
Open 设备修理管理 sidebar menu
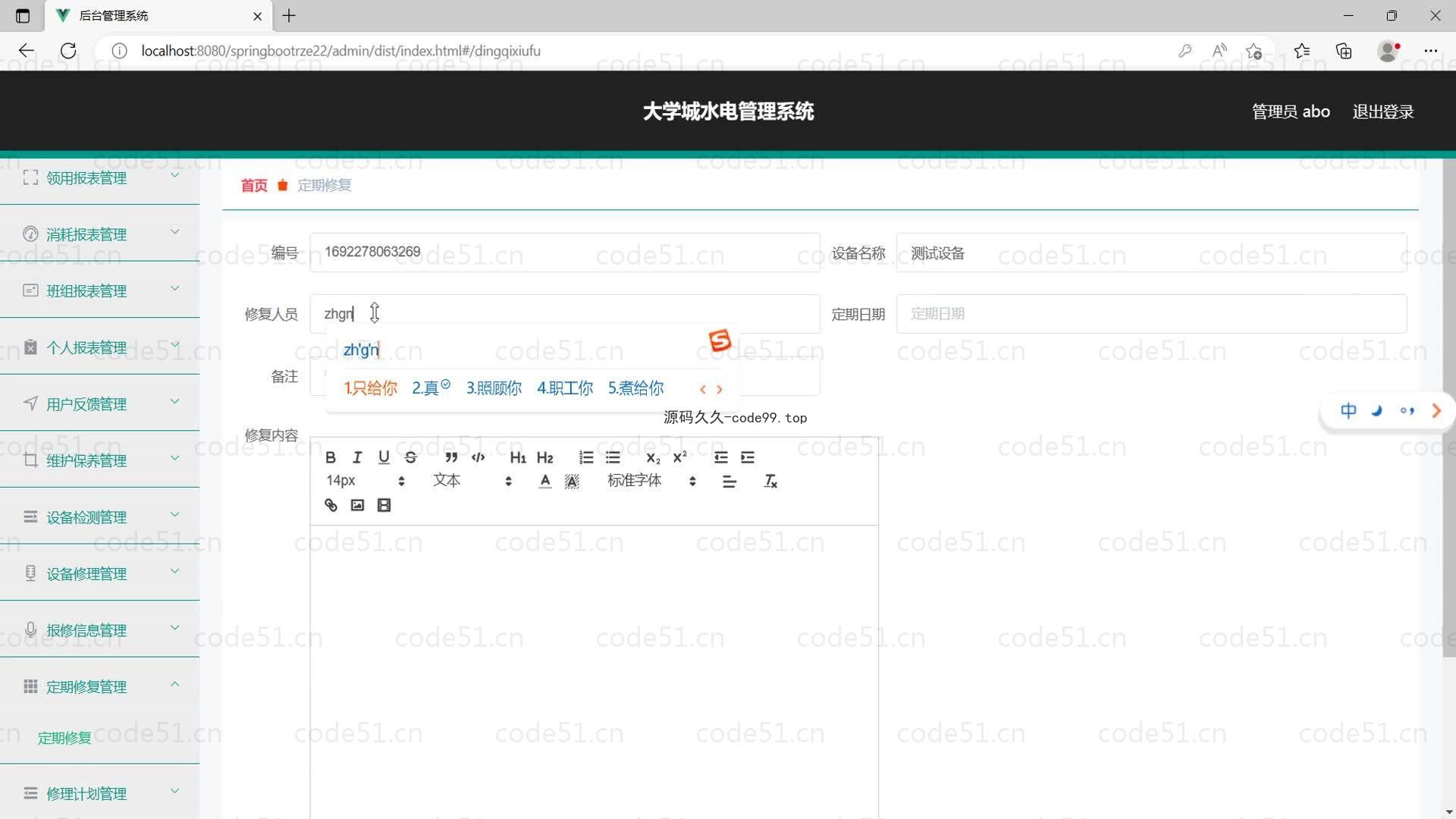click(x=99, y=574)
